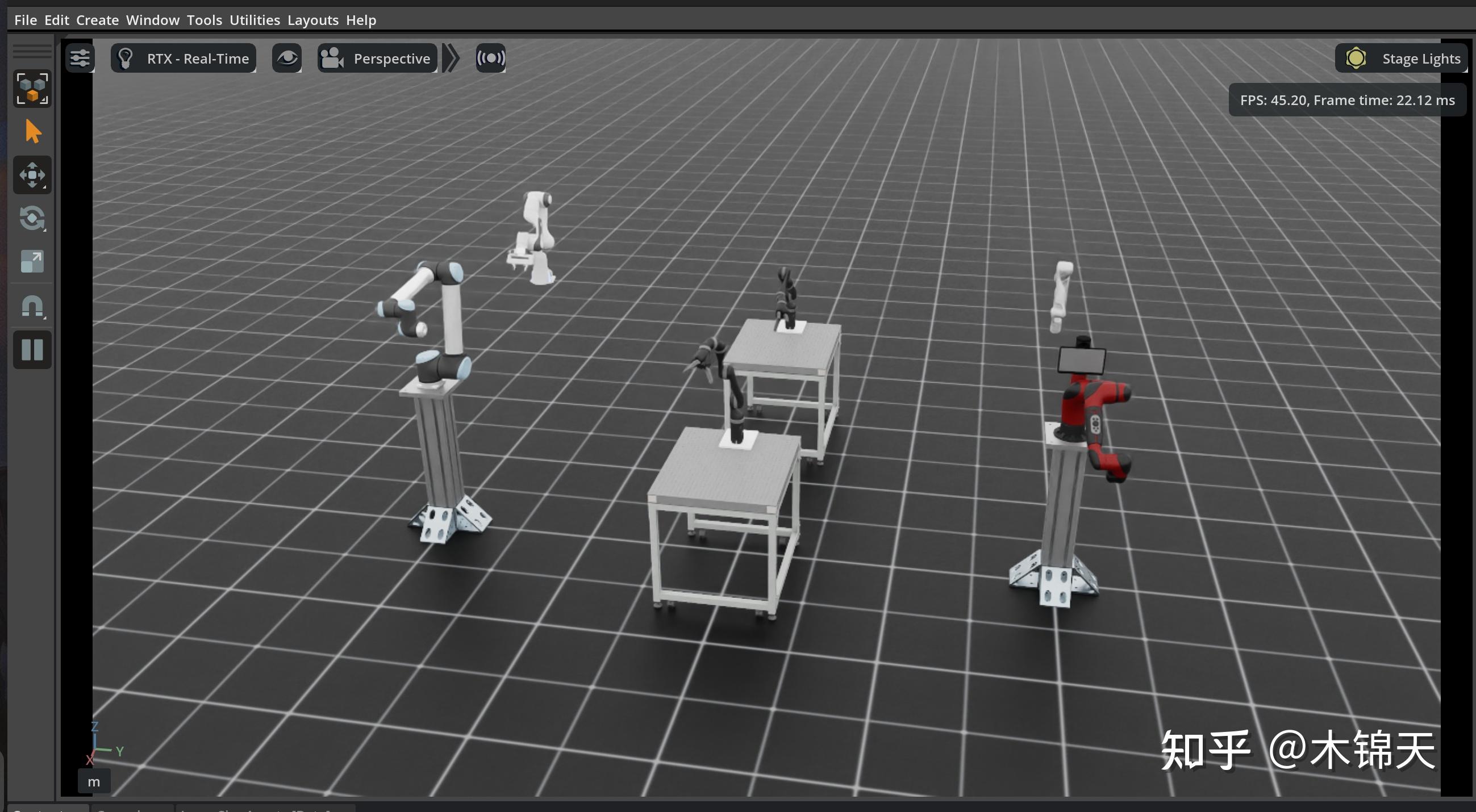Screen dimensions: 1476x812
Task: Activate the Move tool in the left toolbar
Action: point(32,175)
